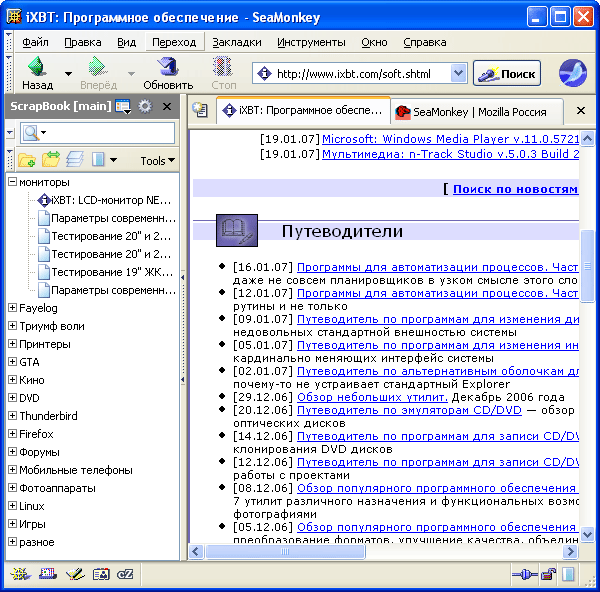Screen dimensions: 600x592
Task: Click the vertical scrollbar thumb
Action: pyautogui.click(x=587, y=266)
